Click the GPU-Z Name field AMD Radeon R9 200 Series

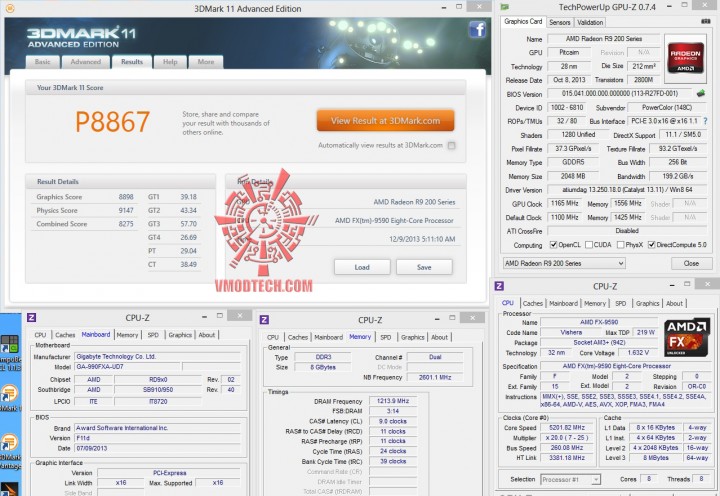tap(603, 39)
